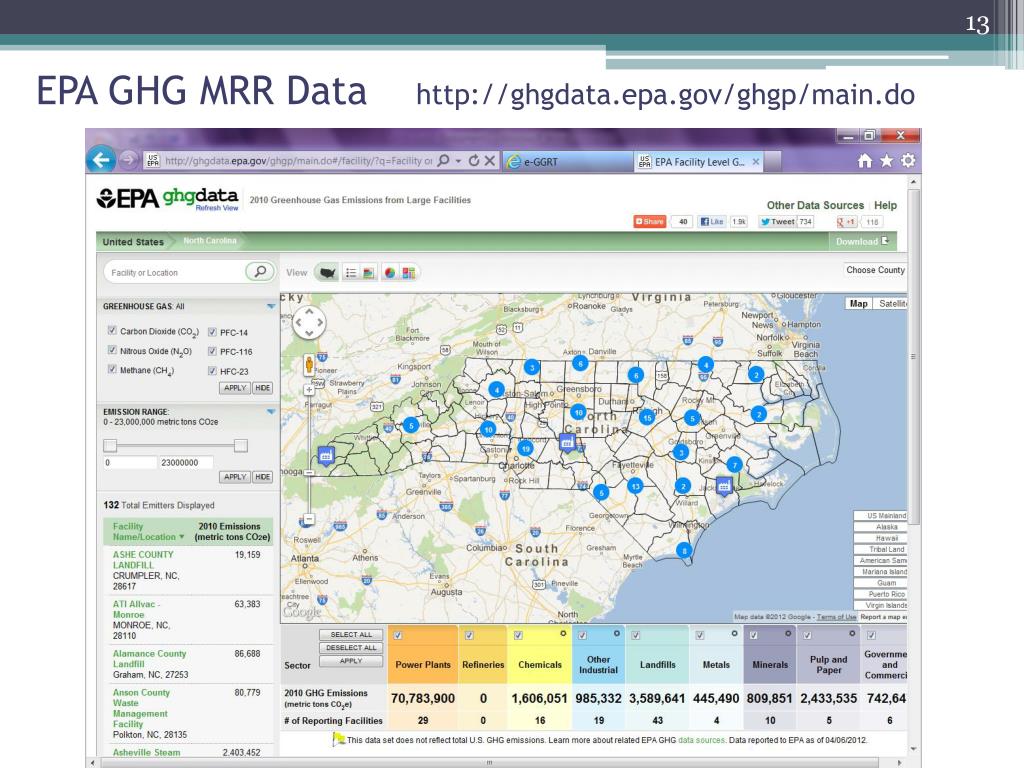Open the Choose County dropdown

tap(875, 270)
